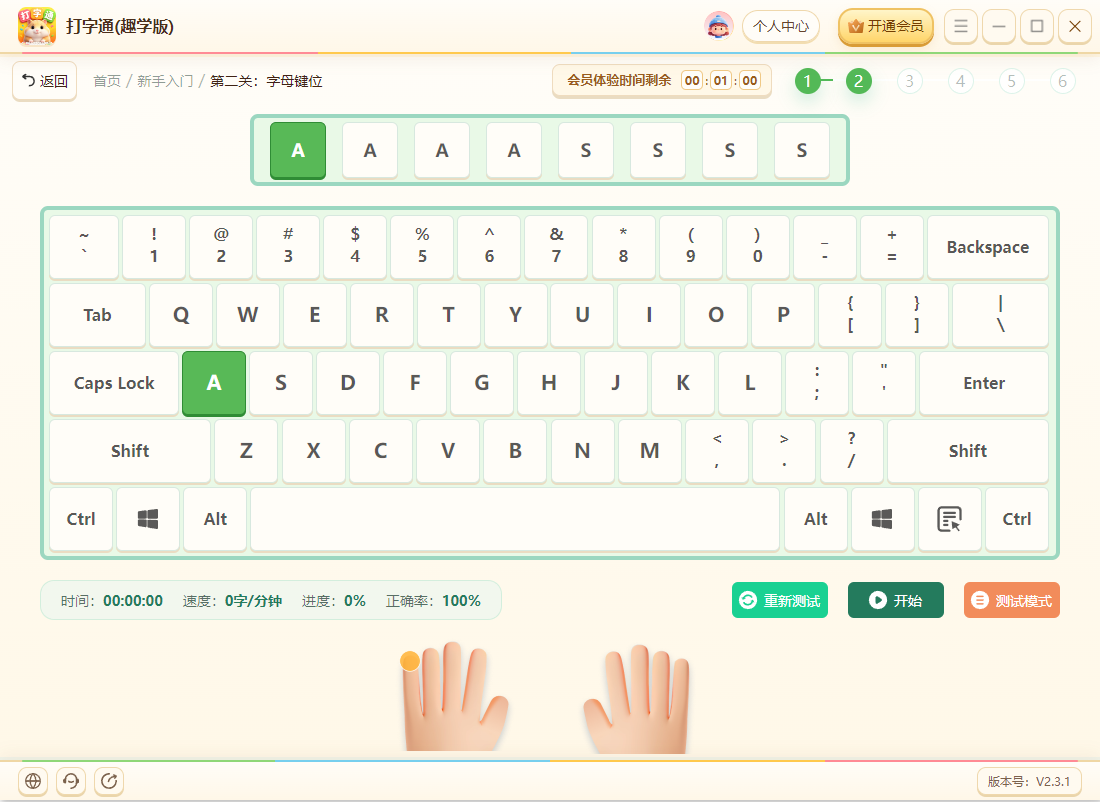Click the orange dot on the left pinky finger
The image size is (1100, 802).
click(410, 660)
